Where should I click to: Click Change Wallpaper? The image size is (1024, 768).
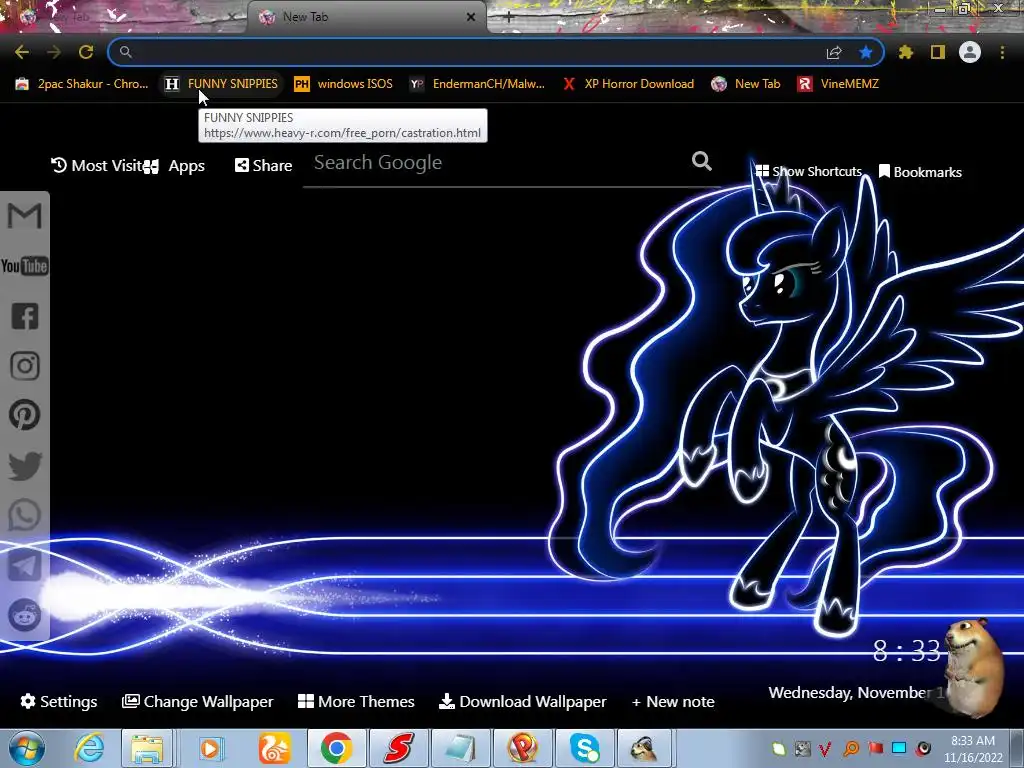point(198,701)
